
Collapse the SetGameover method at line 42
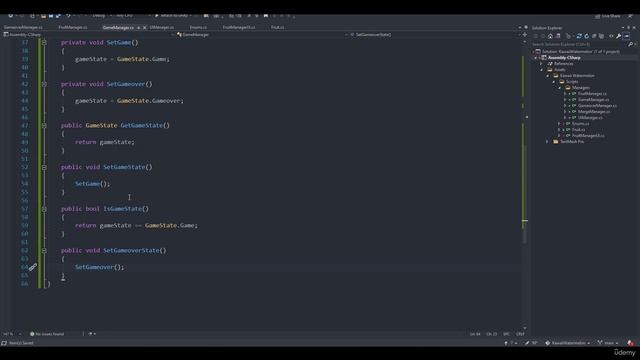click(44, 84)
